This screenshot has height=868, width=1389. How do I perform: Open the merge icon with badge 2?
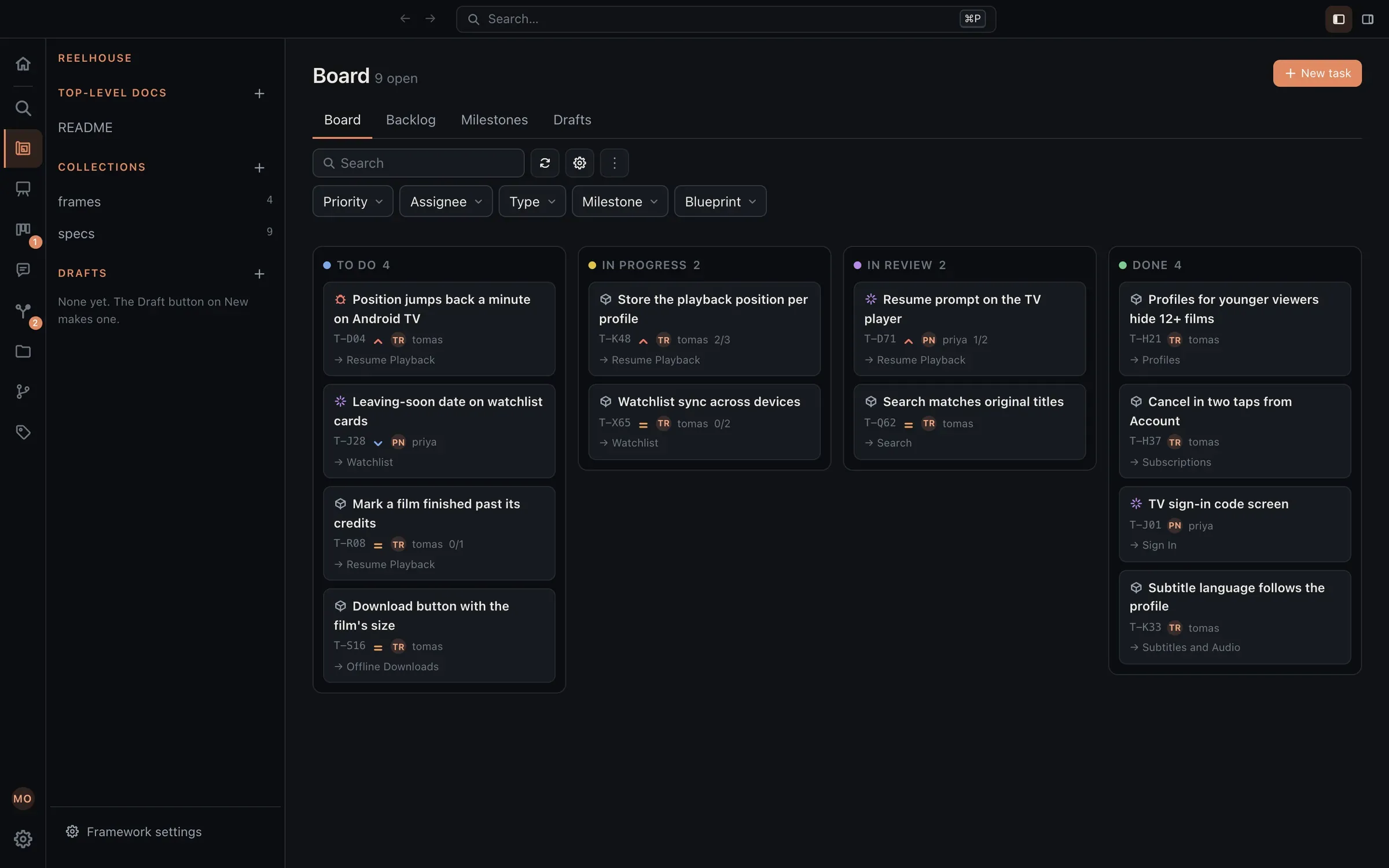(x=23, y=311)
